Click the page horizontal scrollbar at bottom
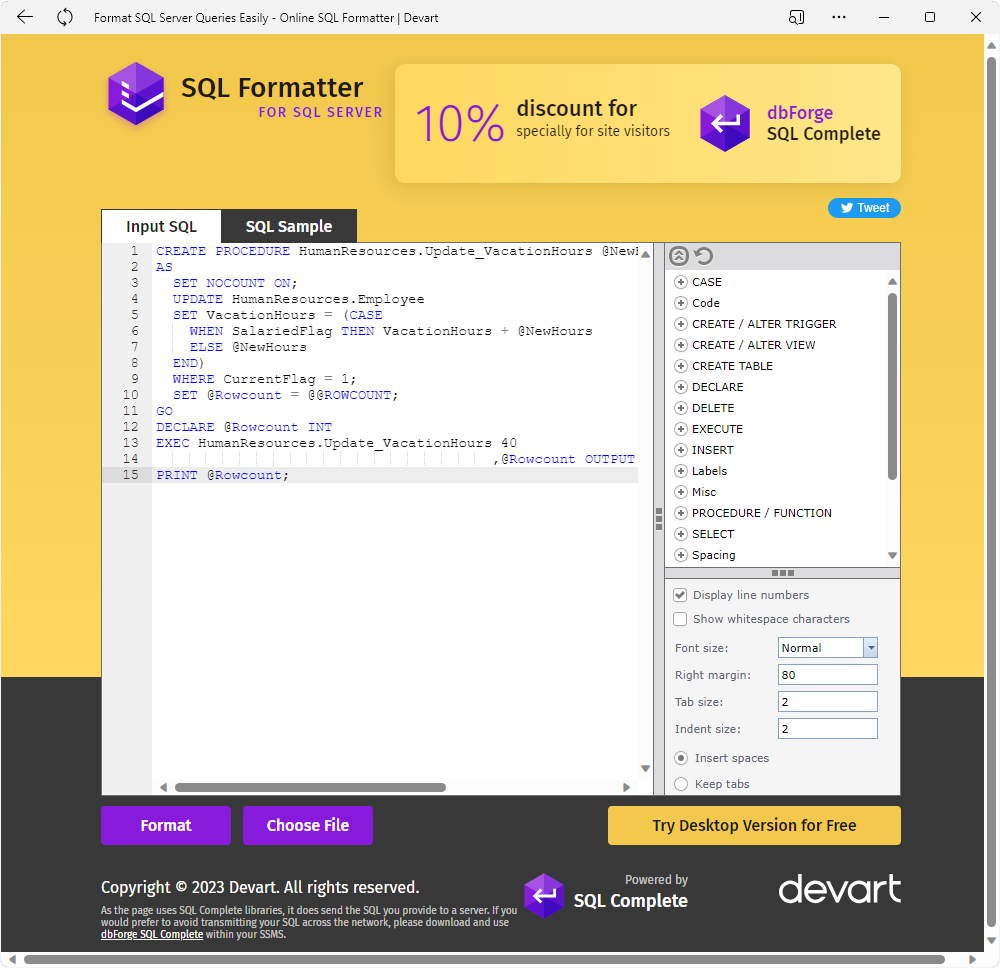This screenshot has height=968, width=1000. (x=484, y=960)
